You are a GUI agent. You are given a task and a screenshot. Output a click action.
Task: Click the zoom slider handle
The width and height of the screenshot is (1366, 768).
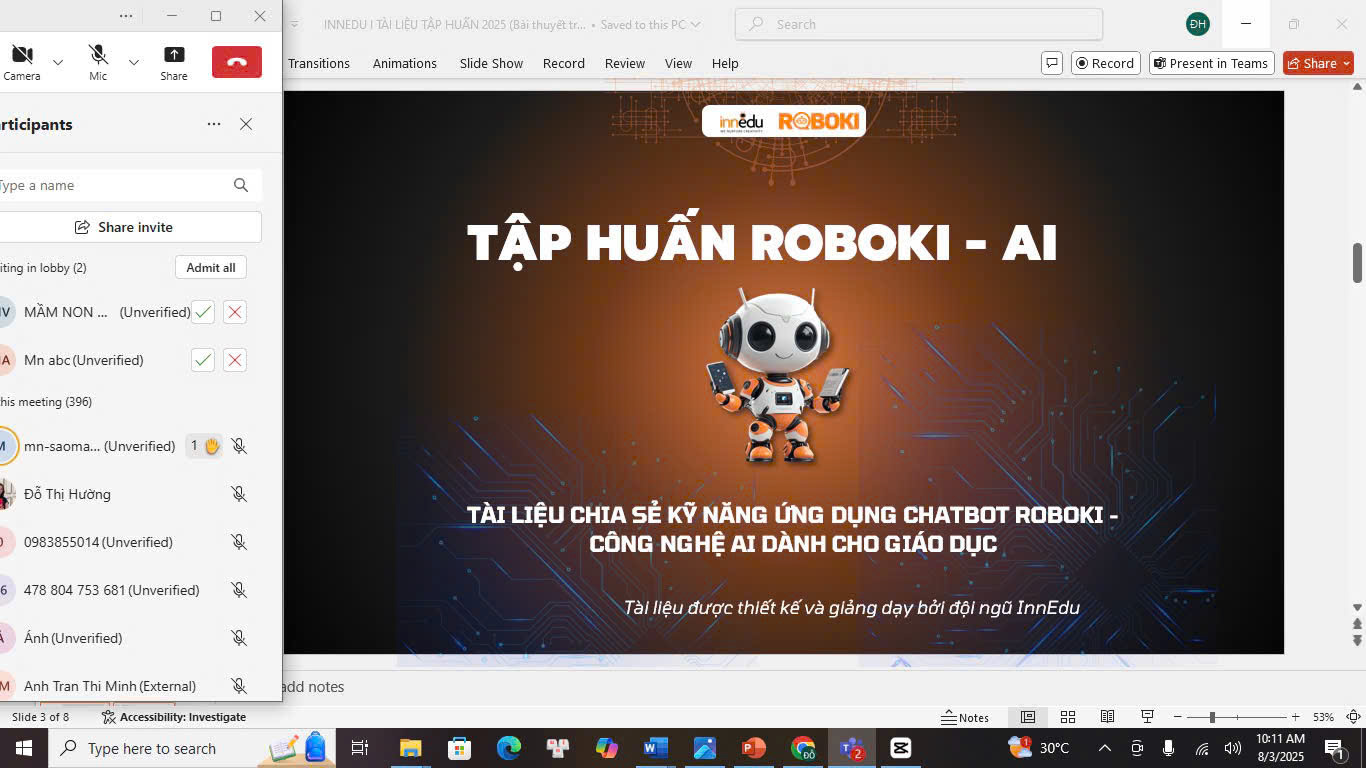[1212, 717]
